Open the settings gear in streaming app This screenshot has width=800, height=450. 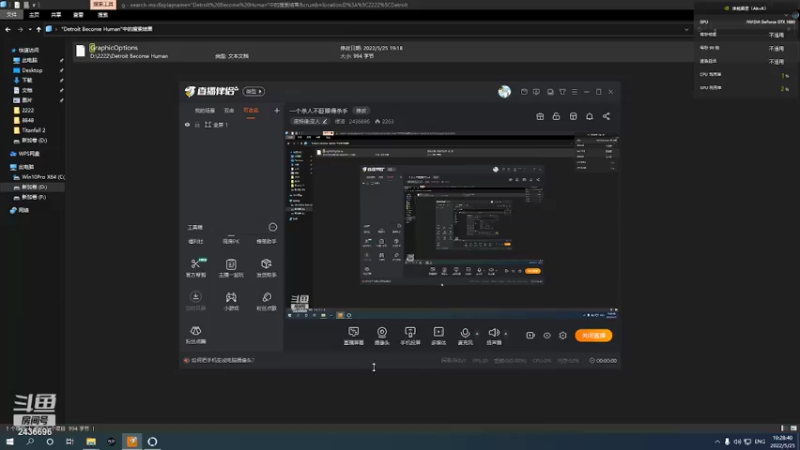[563, 335]
